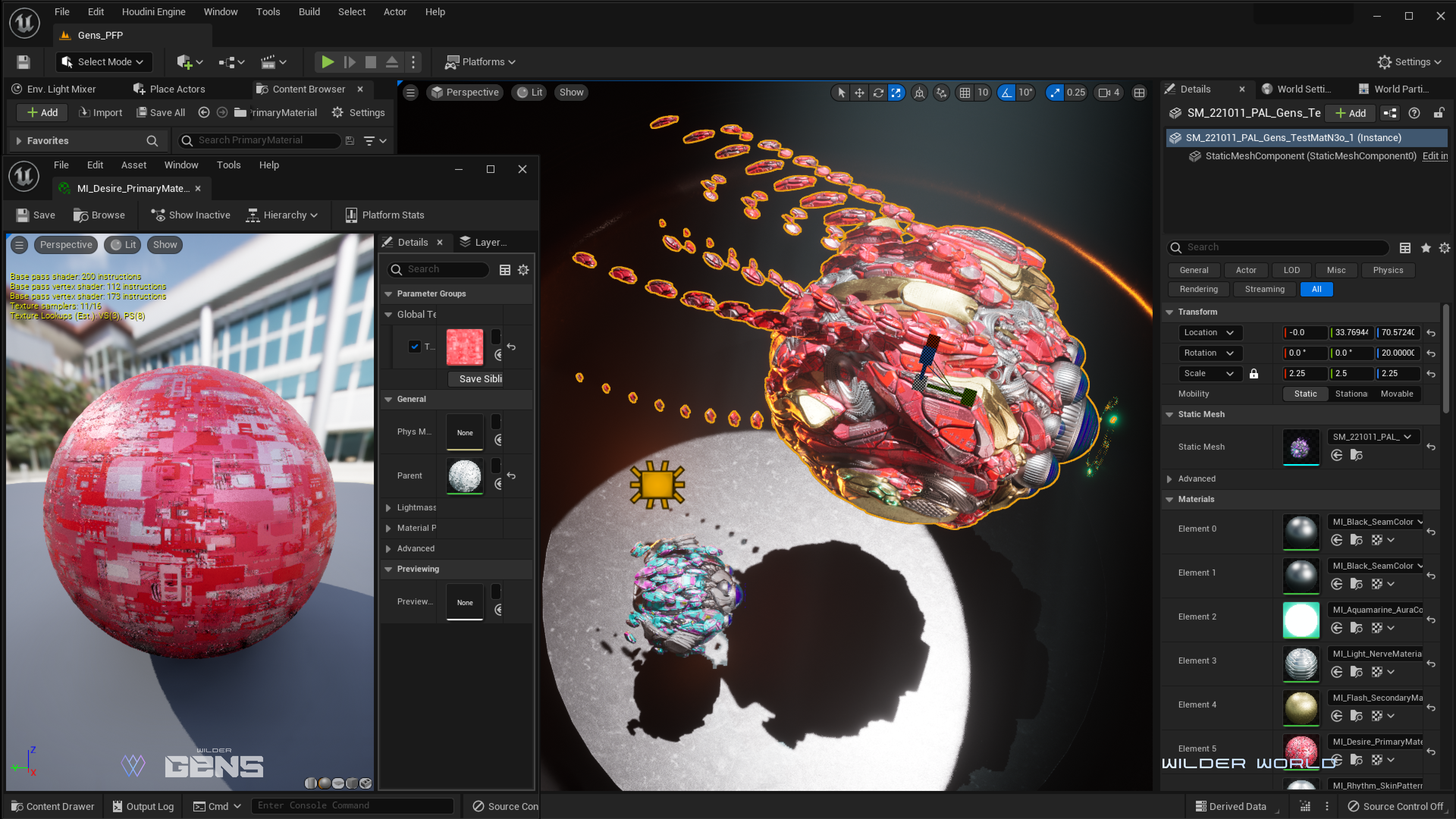Select the scale transform tool

(x=896, y=92)
